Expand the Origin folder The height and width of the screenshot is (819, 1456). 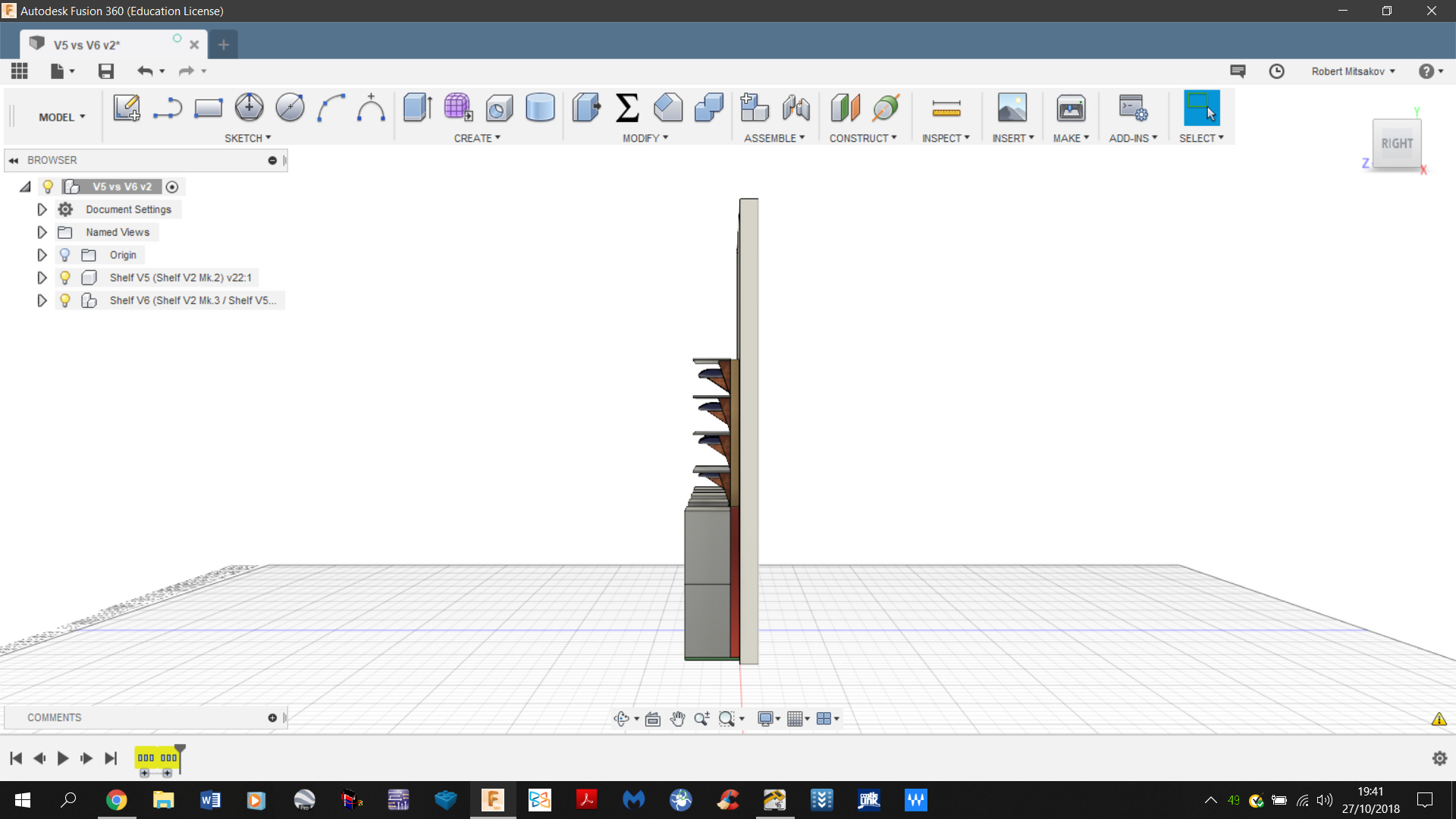42,255
